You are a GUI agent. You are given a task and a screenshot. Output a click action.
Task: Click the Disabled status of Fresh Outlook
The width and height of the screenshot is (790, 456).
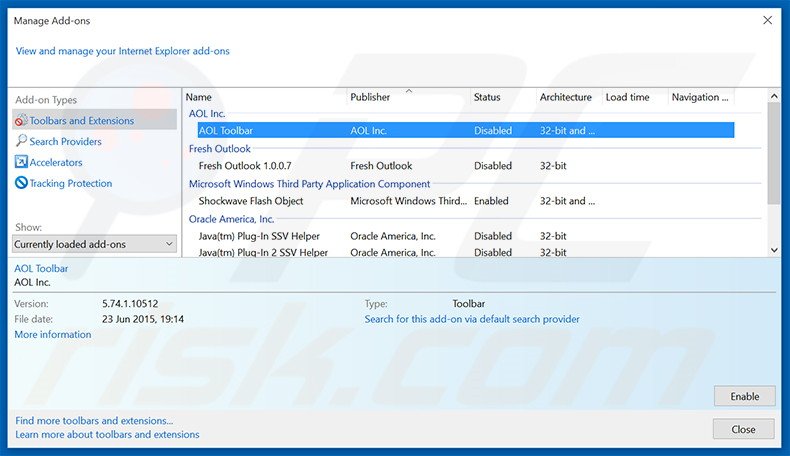click(x=493, y=166)
